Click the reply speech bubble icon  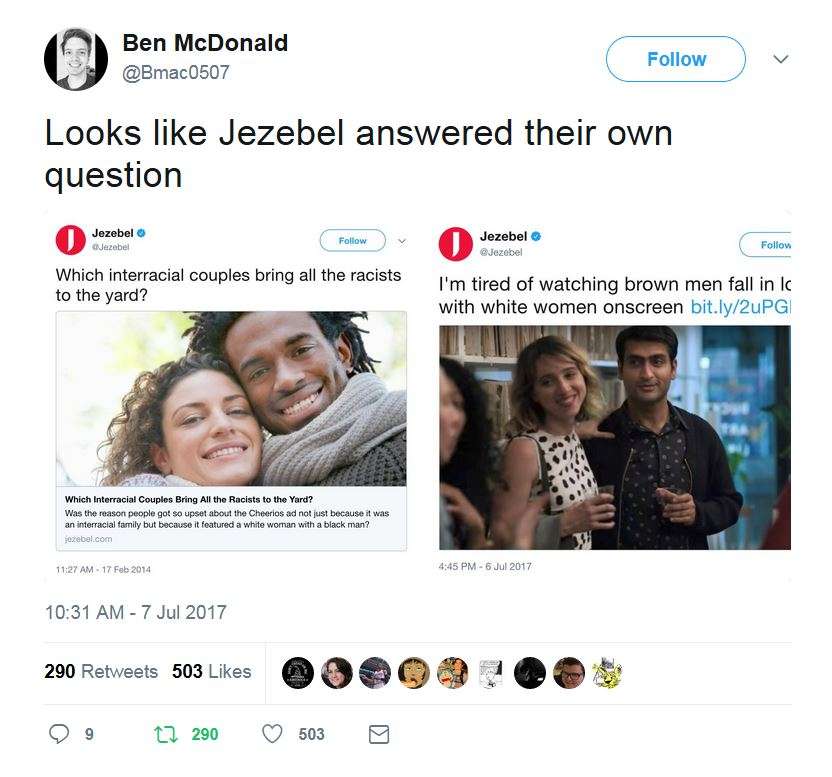[62, 734]
